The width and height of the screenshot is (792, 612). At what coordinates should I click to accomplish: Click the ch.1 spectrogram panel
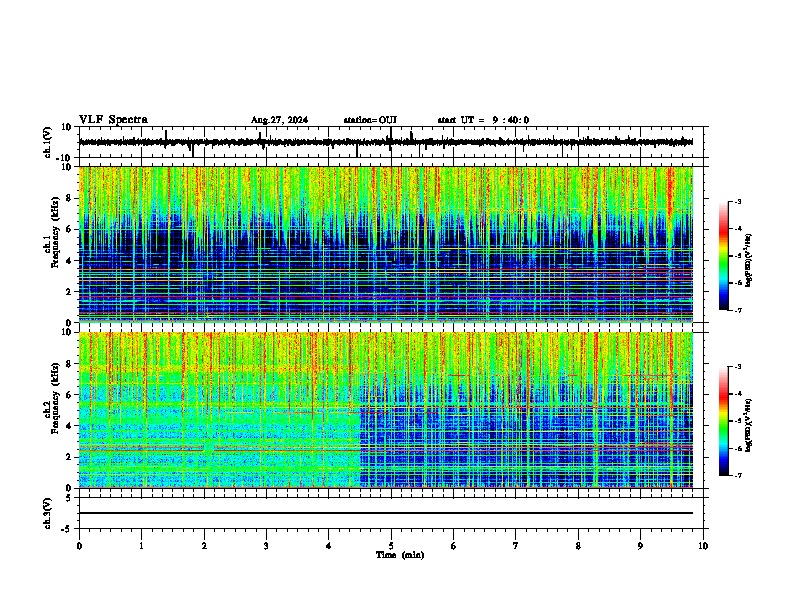point(385,244)
